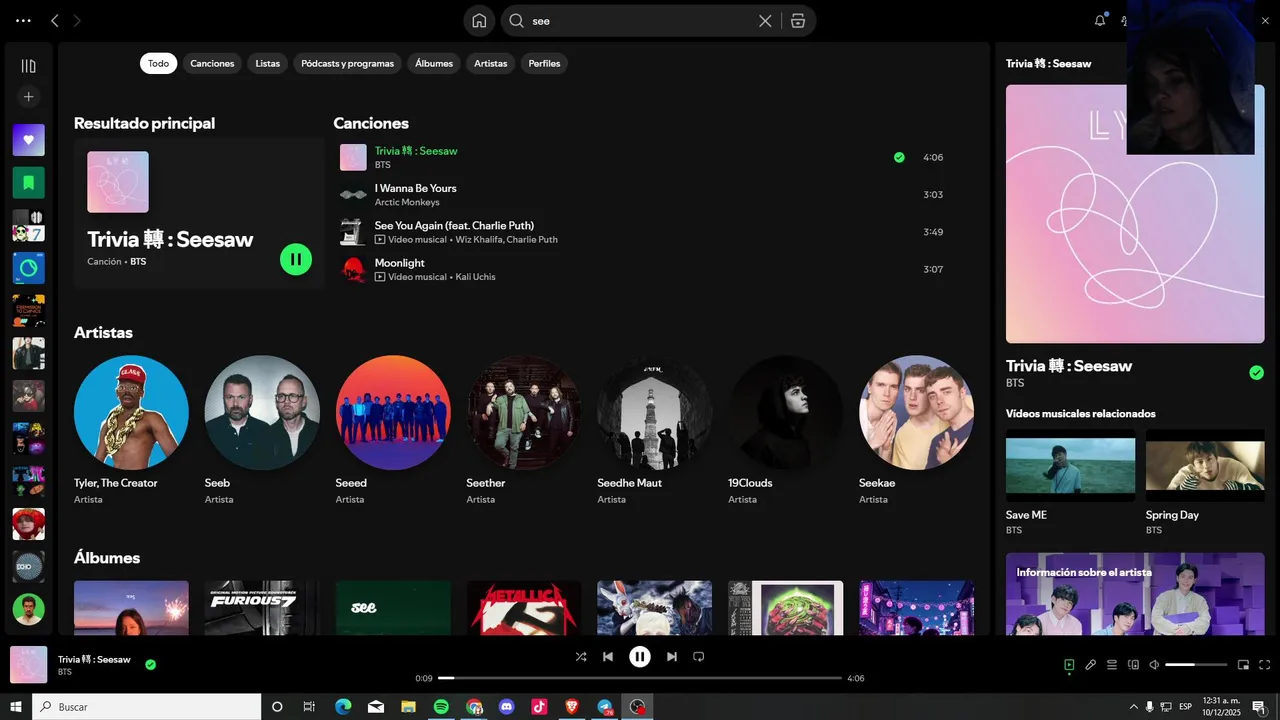Open the green bookmark Your Episodes
The height and width of the screenshot is (720, 1280).
coord(28,183)
